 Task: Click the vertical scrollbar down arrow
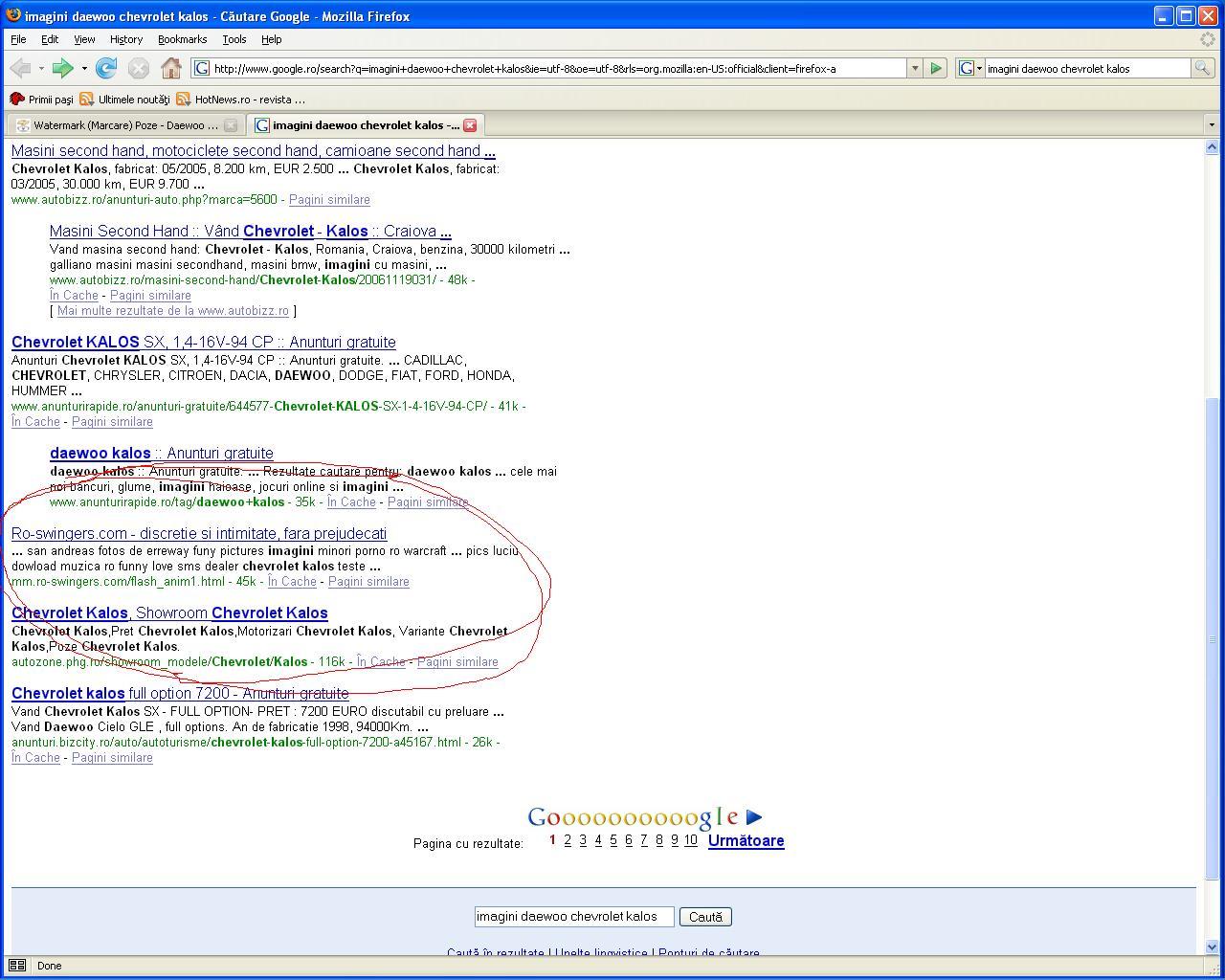(1211, 947)
